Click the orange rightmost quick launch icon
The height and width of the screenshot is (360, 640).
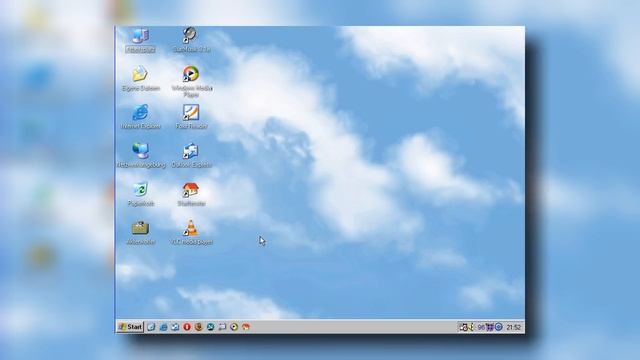(x=246, y=327)
